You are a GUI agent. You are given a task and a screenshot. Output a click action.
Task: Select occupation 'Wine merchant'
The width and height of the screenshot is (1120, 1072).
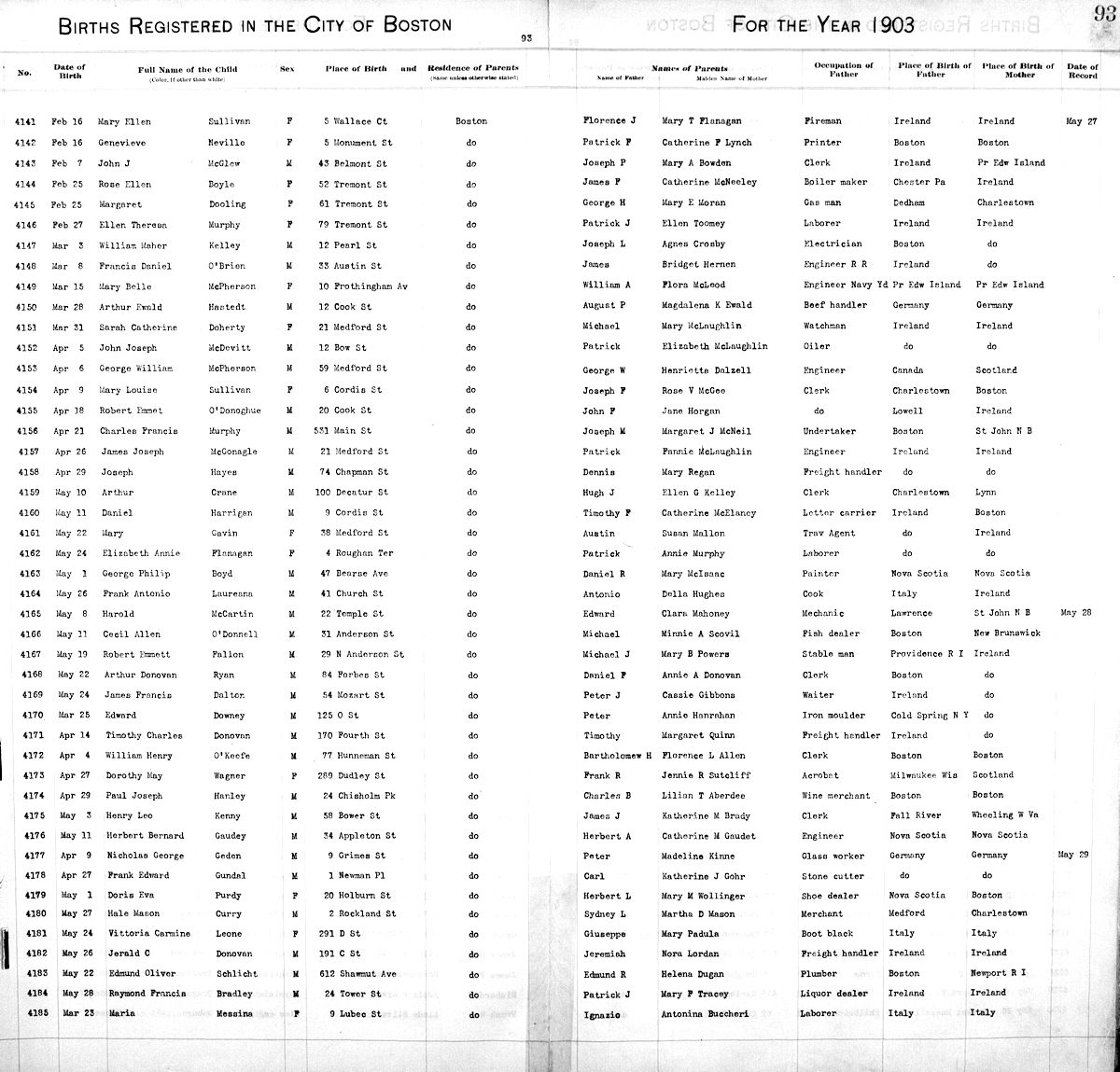tap(836, 797)
